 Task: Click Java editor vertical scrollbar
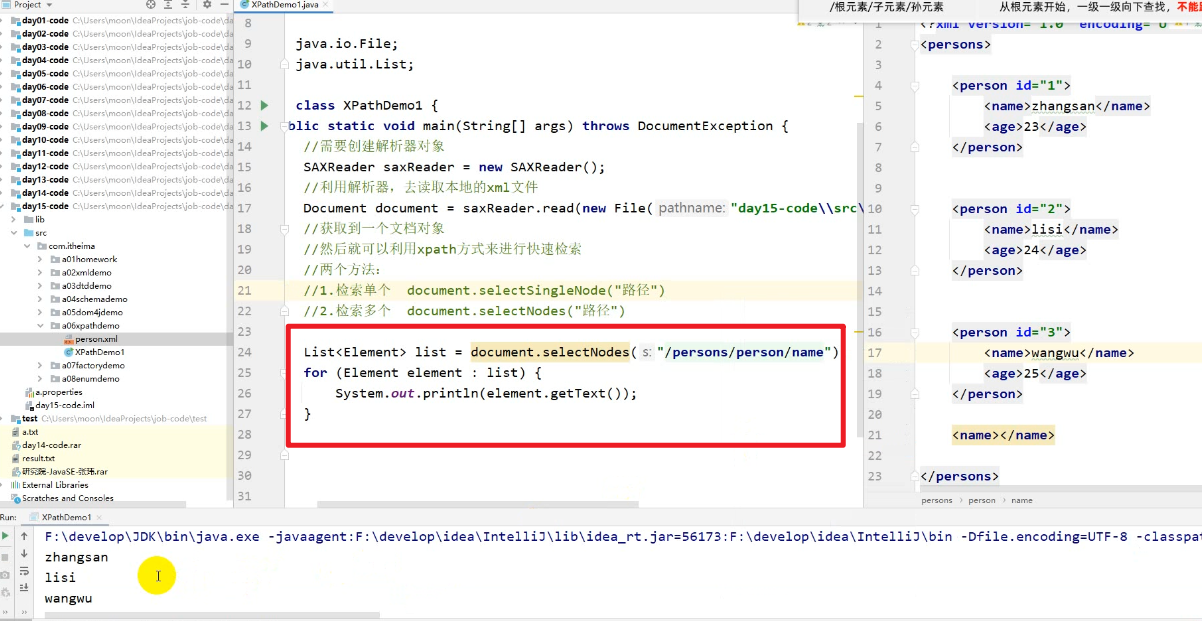[x=859, y=280]
